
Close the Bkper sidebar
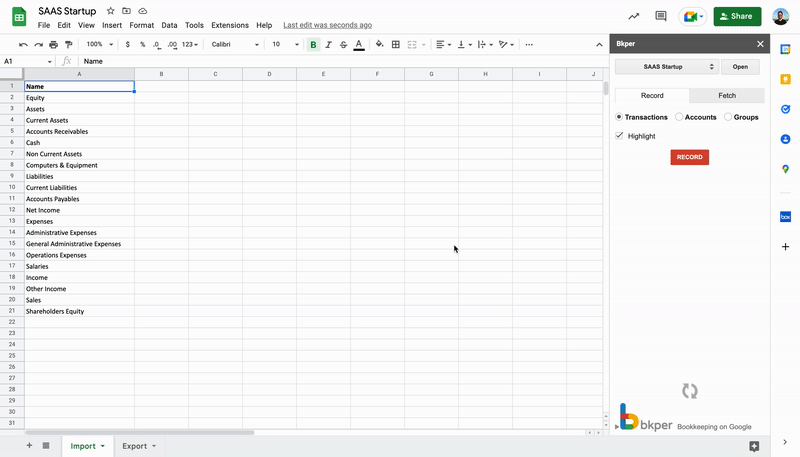(x=760, y=44)
